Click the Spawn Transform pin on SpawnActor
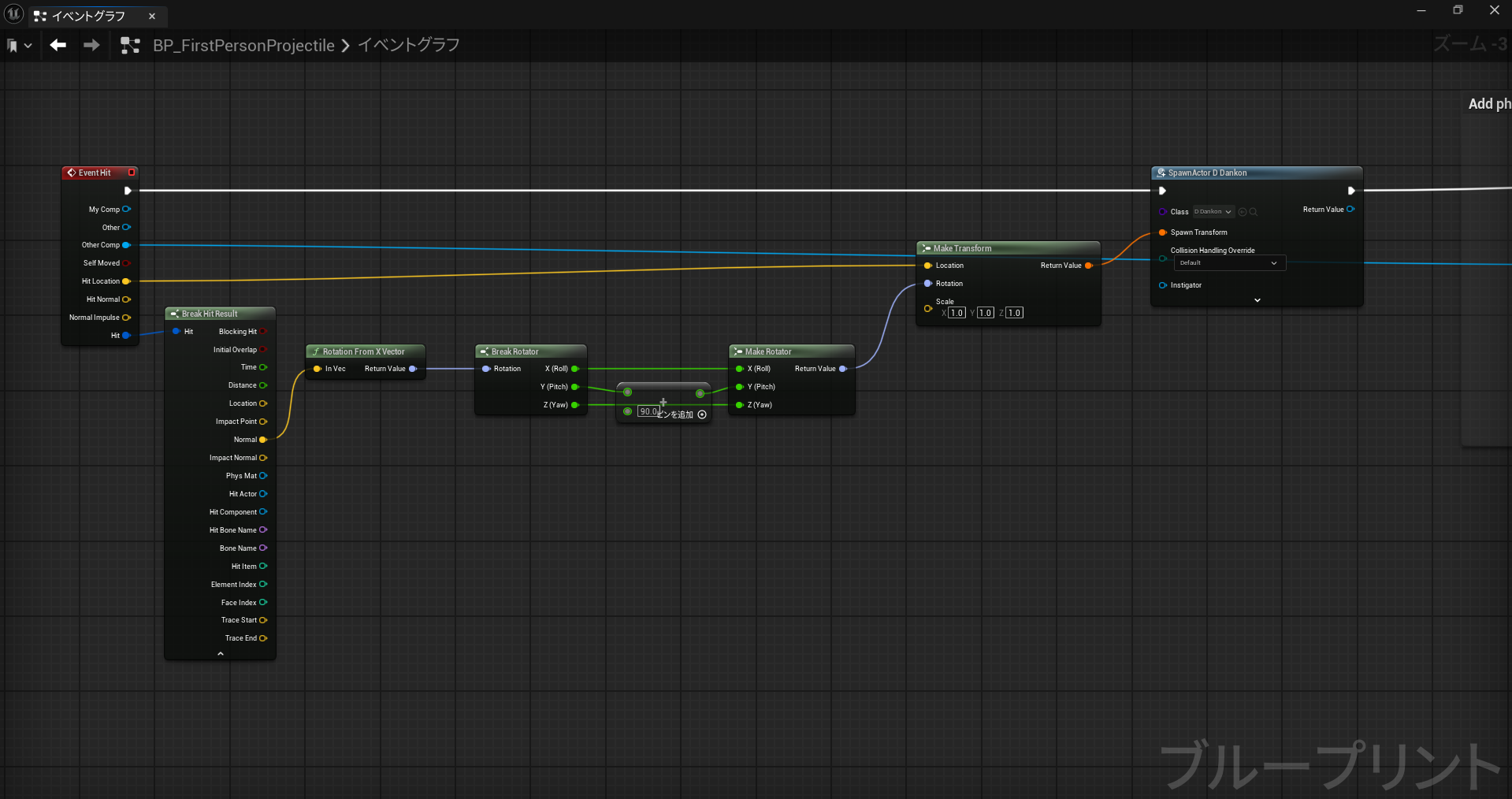Screen dimensions: 1512x799 point(1163,232)
